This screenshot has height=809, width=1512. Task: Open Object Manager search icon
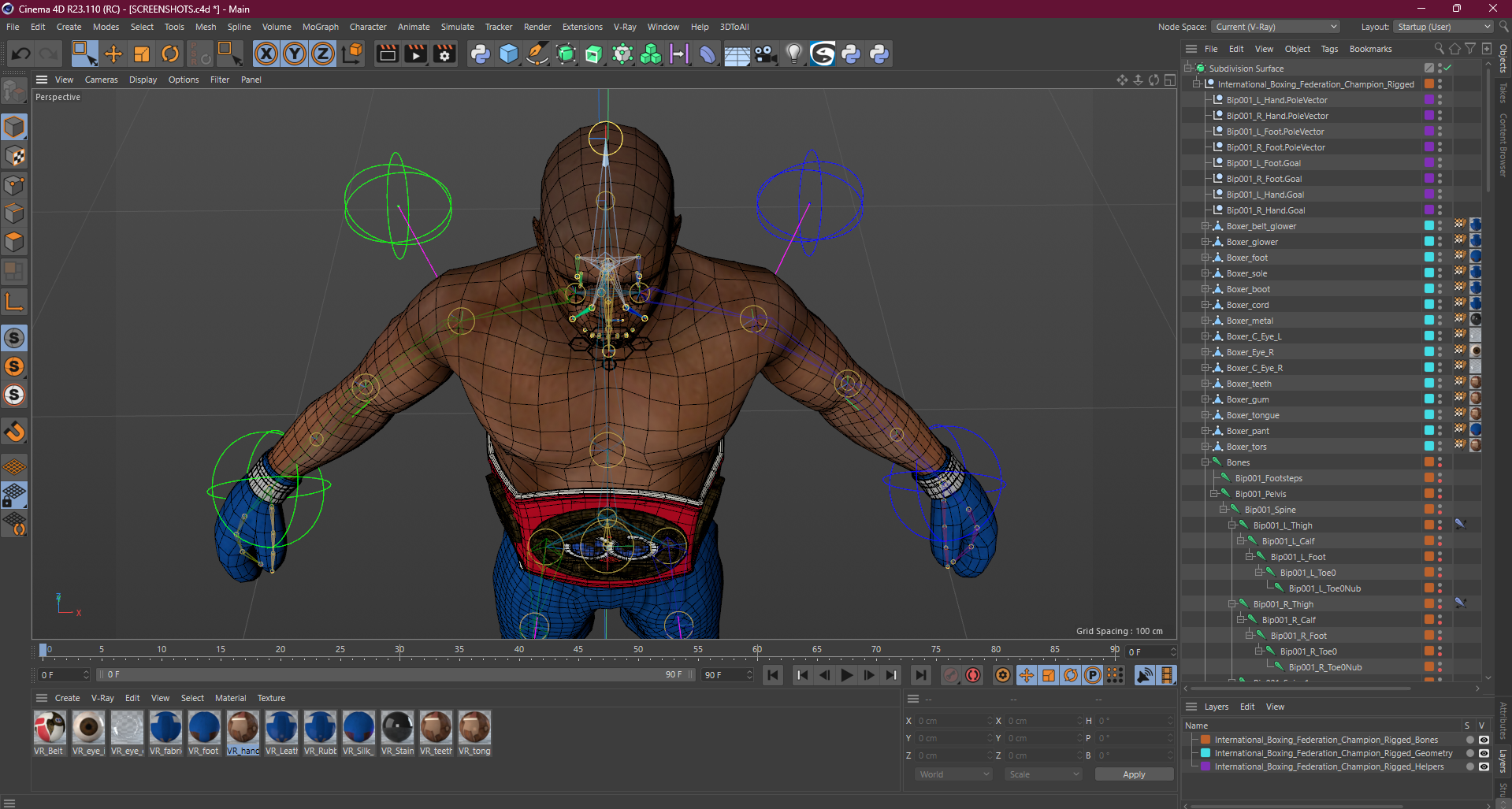point(1439,49)
